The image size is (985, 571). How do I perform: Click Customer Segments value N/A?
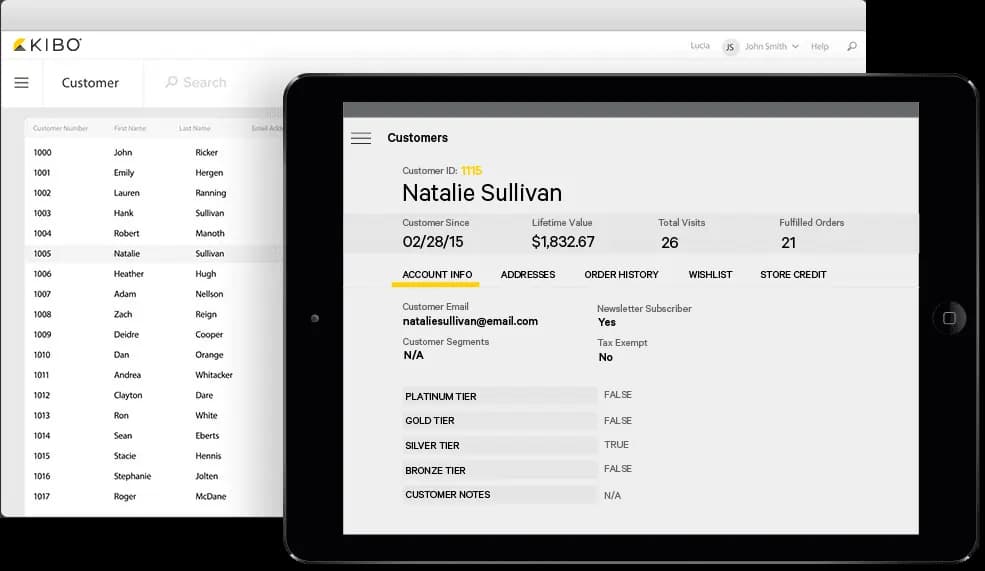[x=413, y=355]
